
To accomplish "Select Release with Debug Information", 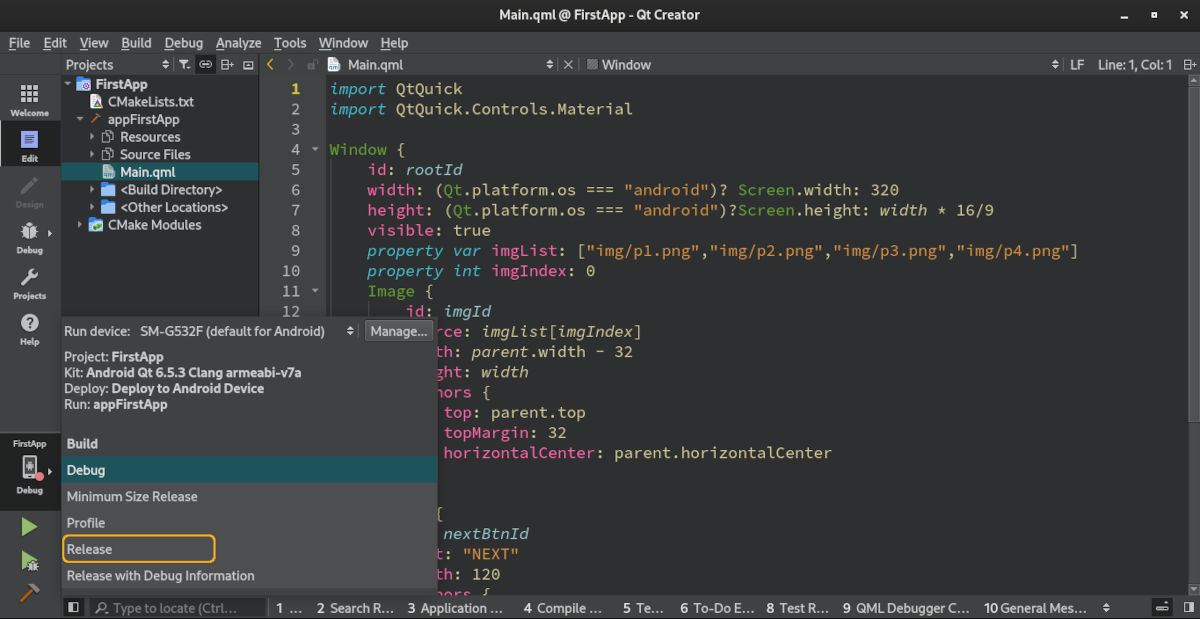I will [249, 576].
